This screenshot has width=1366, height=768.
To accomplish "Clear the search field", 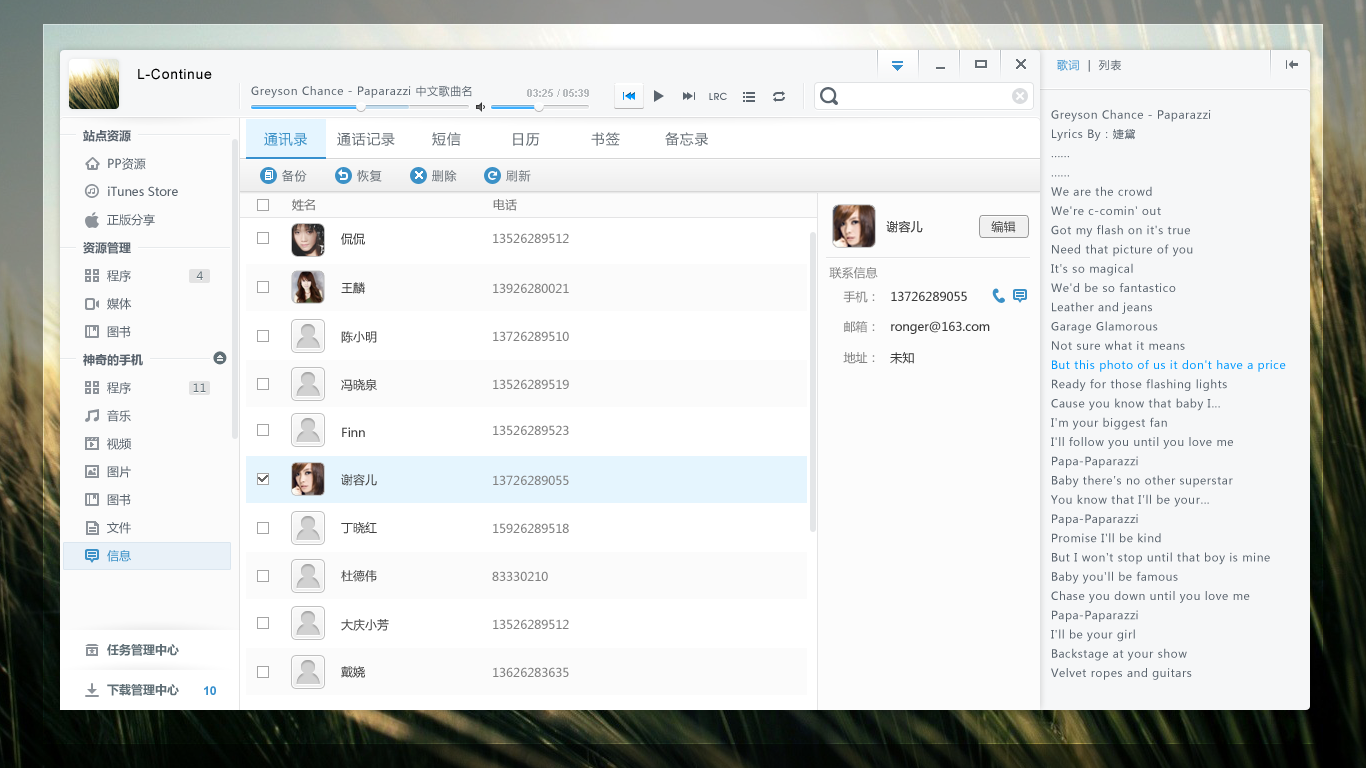I will point(1020,96).
